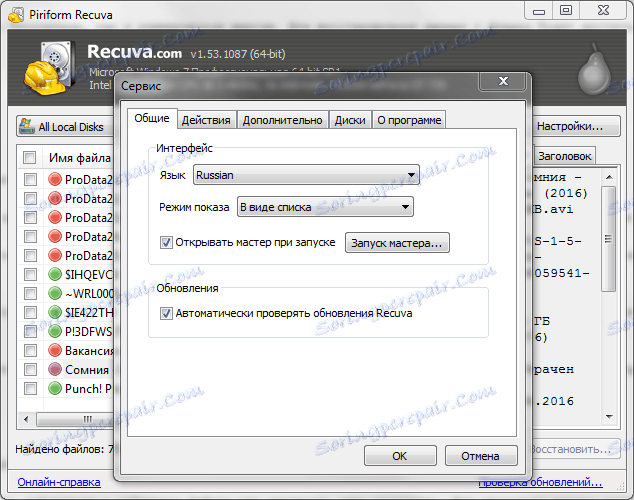Select the P!3DFWS file row
The height and width of the screenshot is (500, 634).
click(x=66, y=331)
